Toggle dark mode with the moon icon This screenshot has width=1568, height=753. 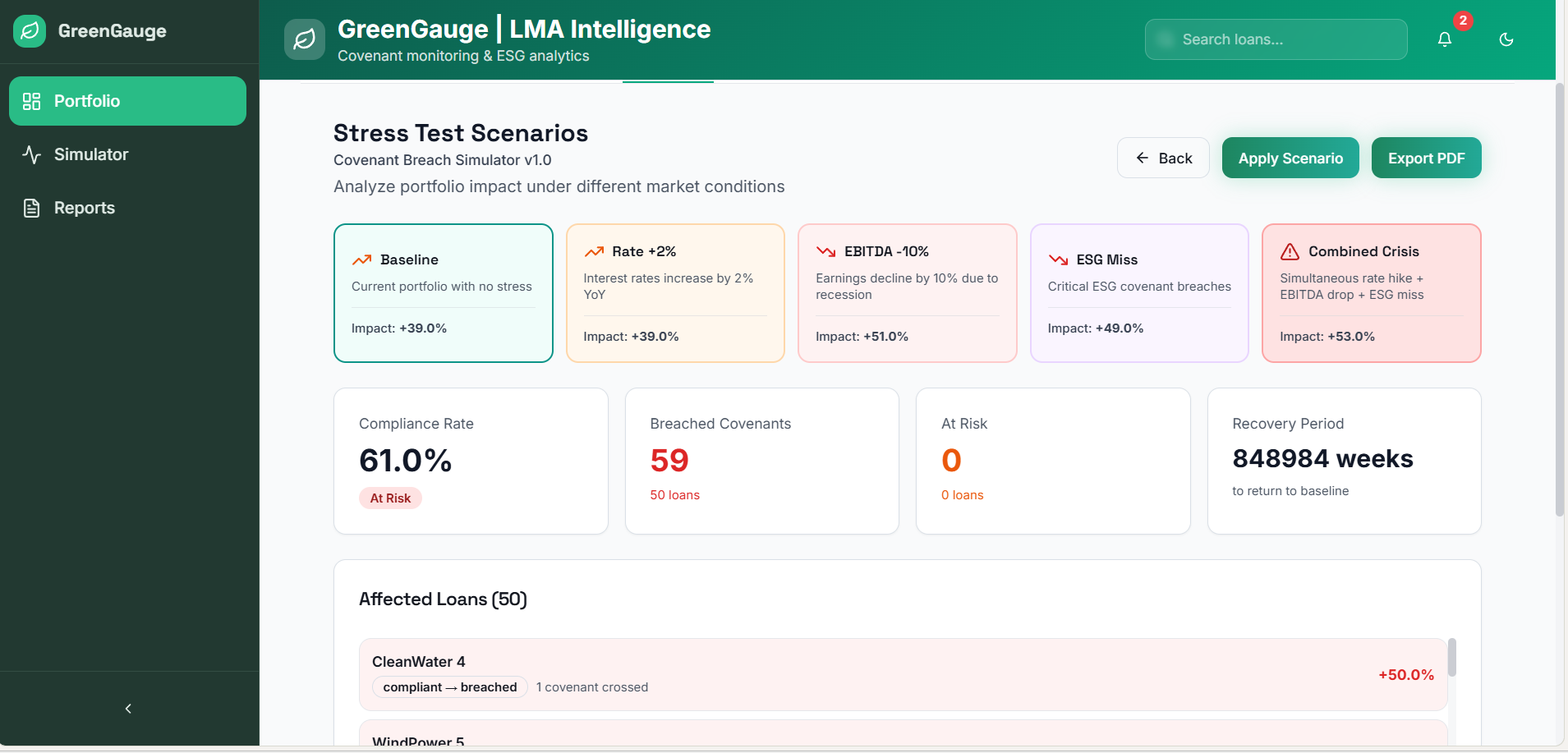point(1506,39)
